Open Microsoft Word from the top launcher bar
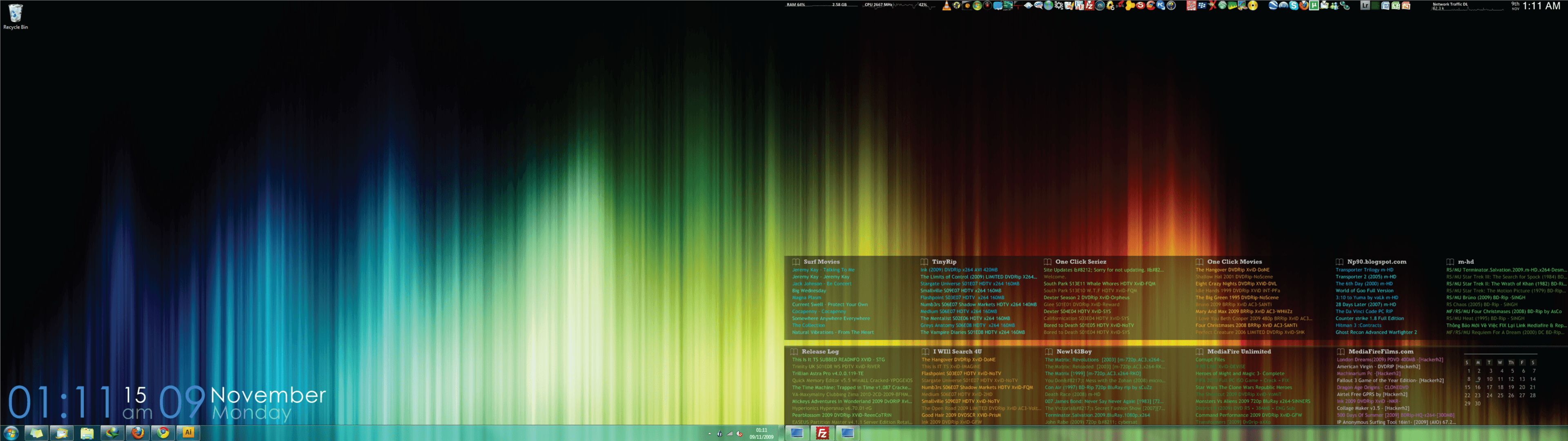The image size is (1568, 441). click(x=1386, y=6)
